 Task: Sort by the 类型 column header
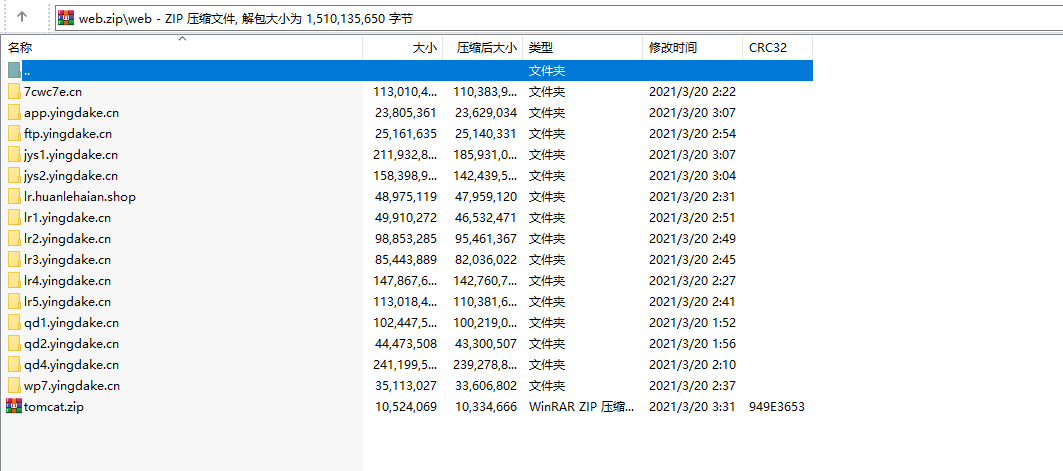582,47
